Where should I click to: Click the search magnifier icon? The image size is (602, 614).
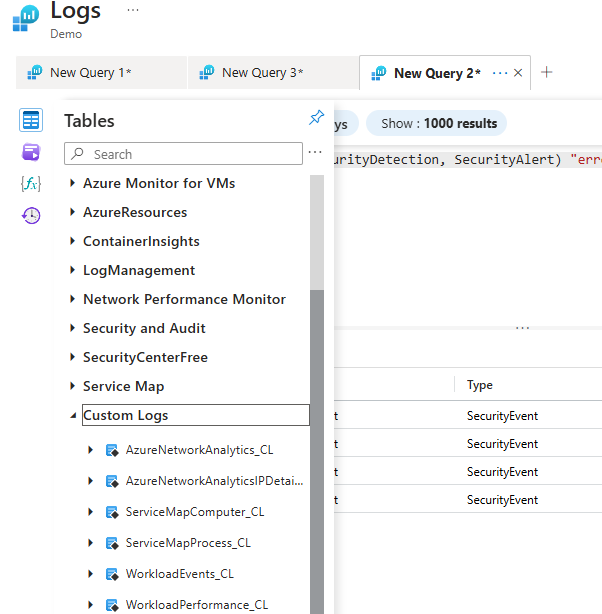click(x=78, y=154)
